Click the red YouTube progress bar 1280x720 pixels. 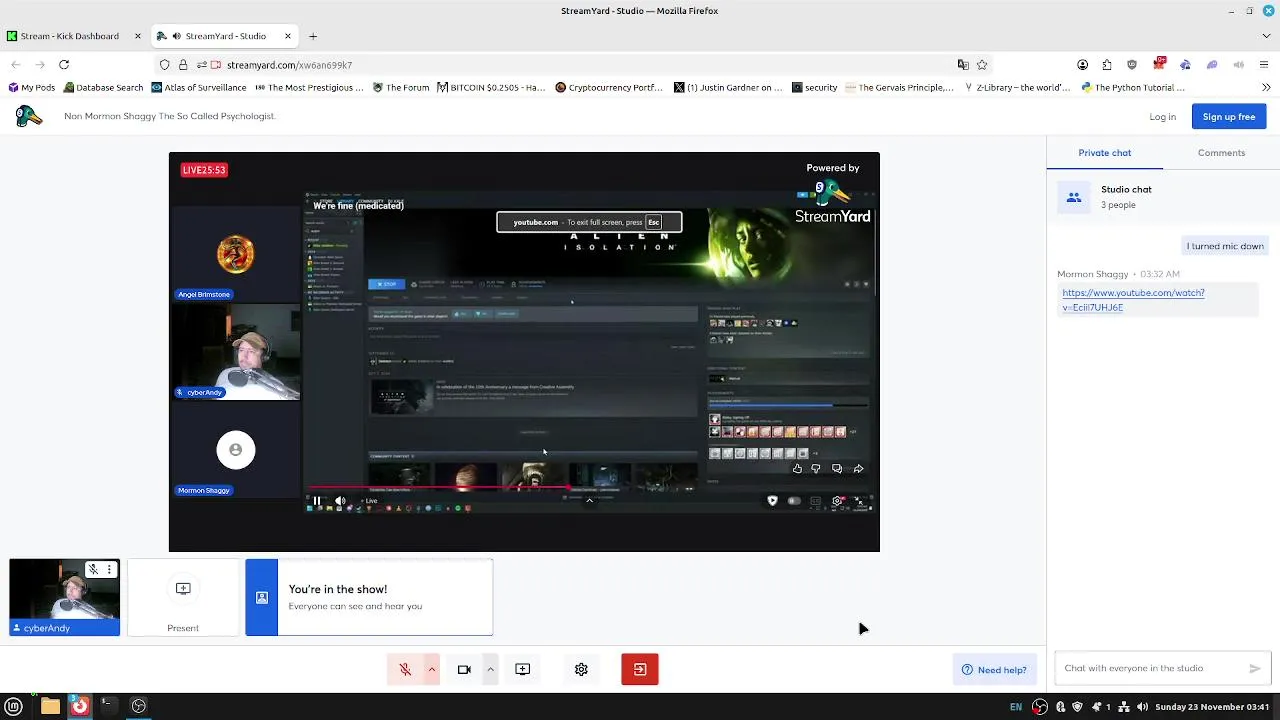(438, 489)
